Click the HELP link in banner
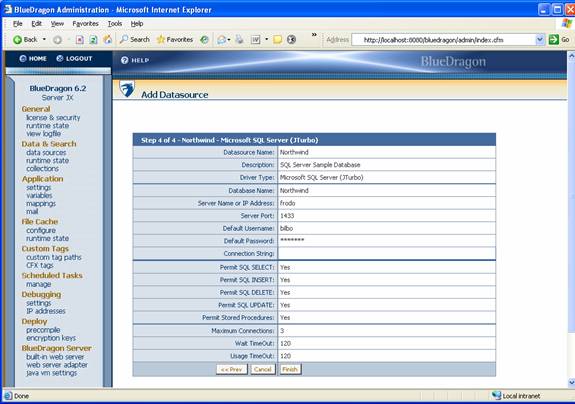This screenshot has height=404, width=575. [x=135, y=60]
